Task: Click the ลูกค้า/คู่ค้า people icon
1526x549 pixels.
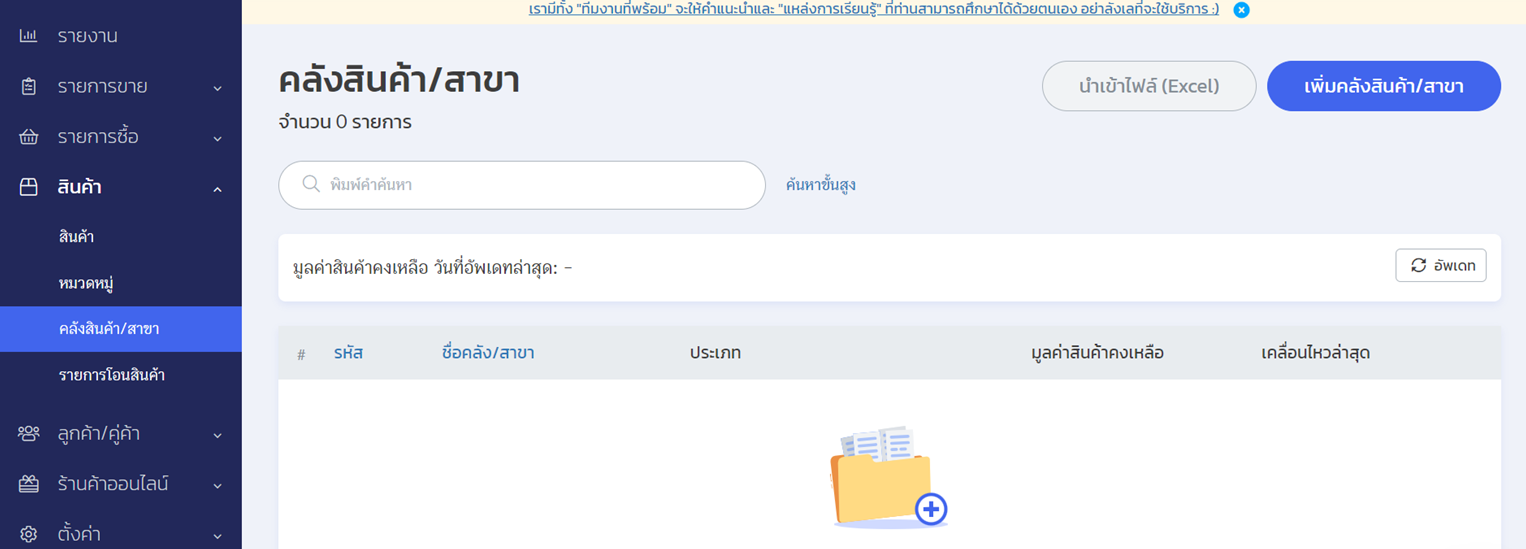Action: [28, 434]
